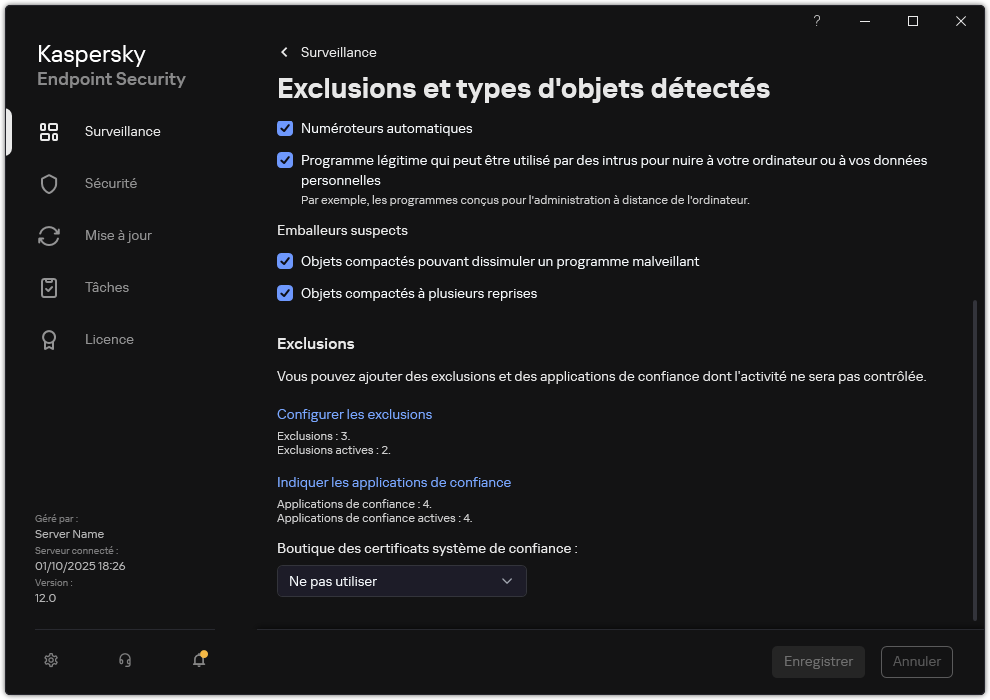990x700 pixels.
Task: Open the trusted certificate store dropdown
Action: 401,581
